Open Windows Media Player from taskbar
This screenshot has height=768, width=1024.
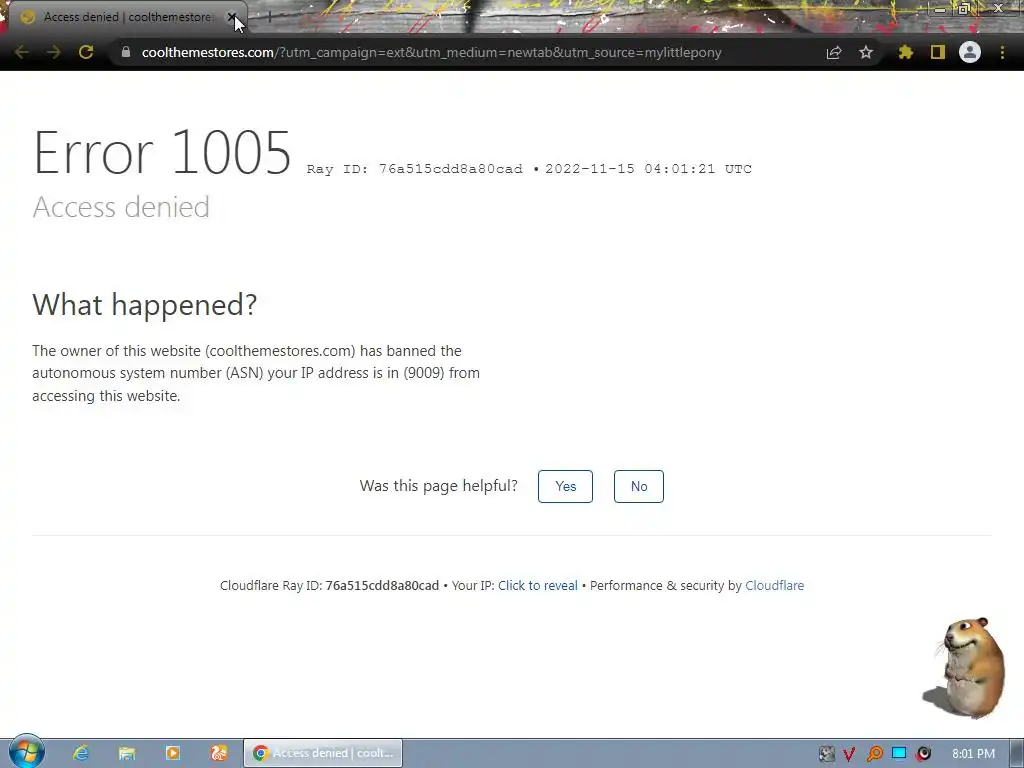(x=172, y=753)
